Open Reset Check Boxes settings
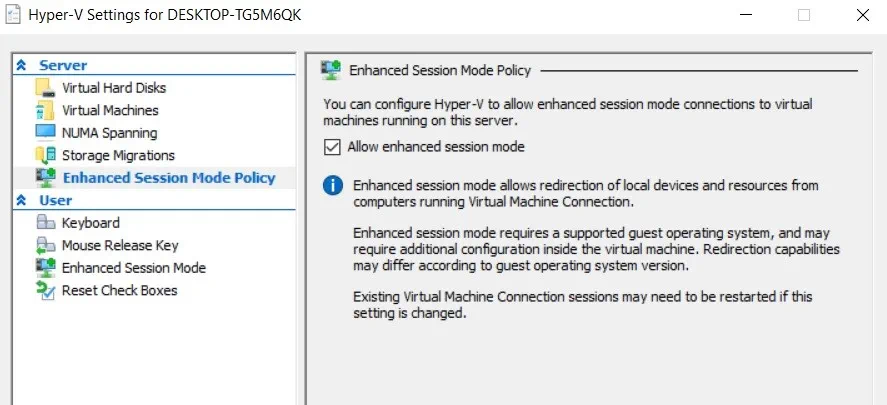Viewport: 887px width, 405px height. click(x=119, y=290)
